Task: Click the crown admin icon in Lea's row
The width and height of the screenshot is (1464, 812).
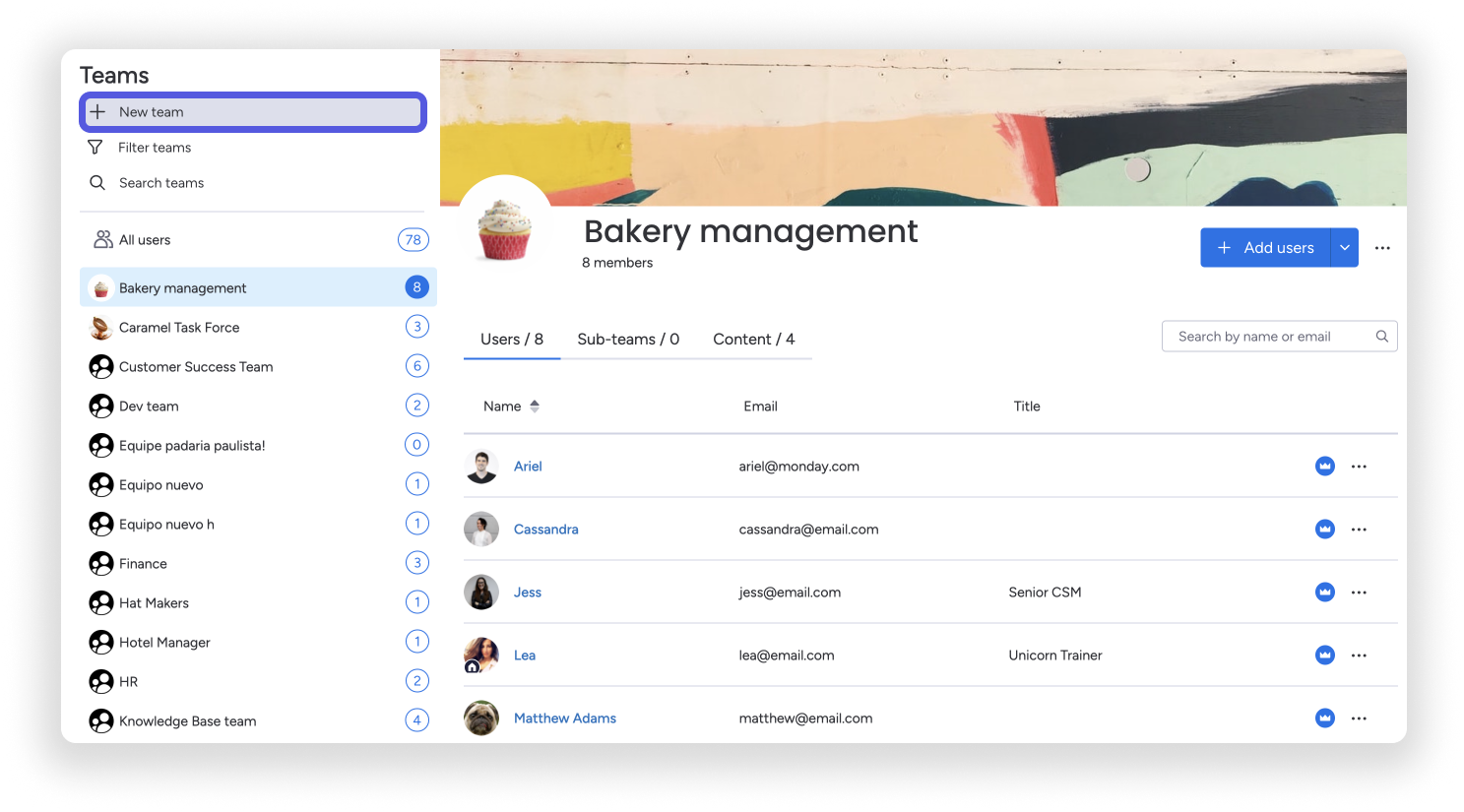Action: click(x=1325, y=656)
